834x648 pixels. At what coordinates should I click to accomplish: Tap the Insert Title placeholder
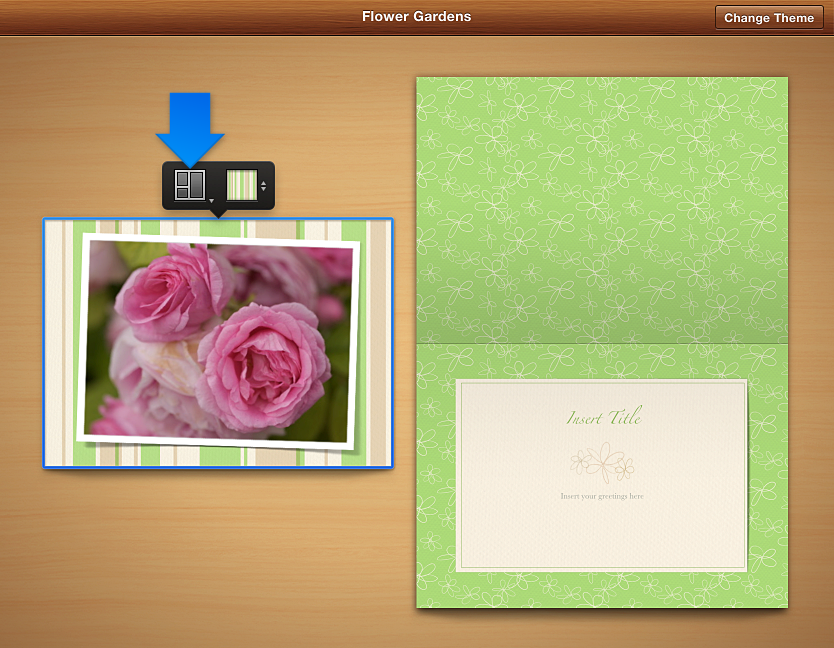click(601, 419)
